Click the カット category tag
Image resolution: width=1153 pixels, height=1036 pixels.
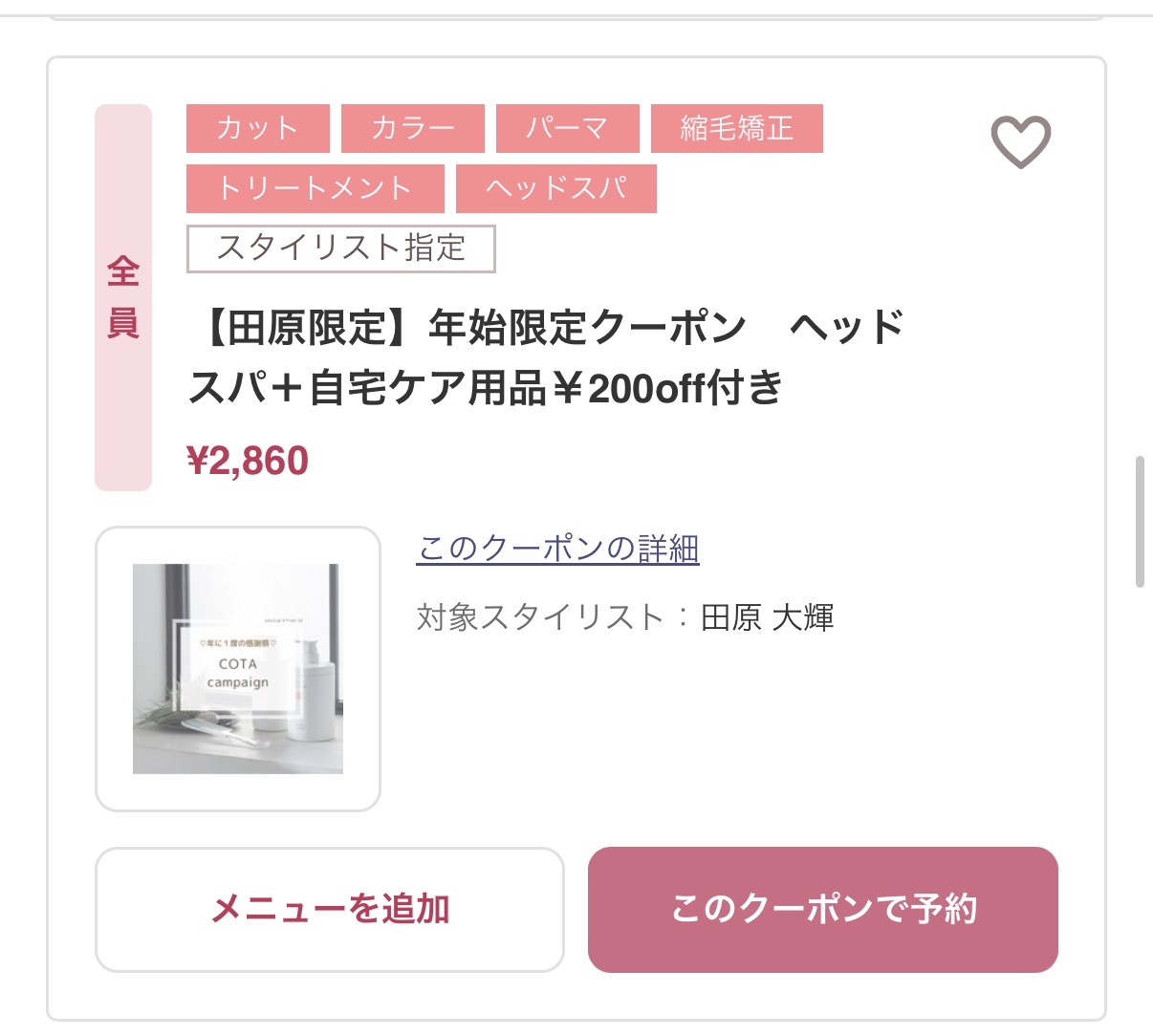257,128
